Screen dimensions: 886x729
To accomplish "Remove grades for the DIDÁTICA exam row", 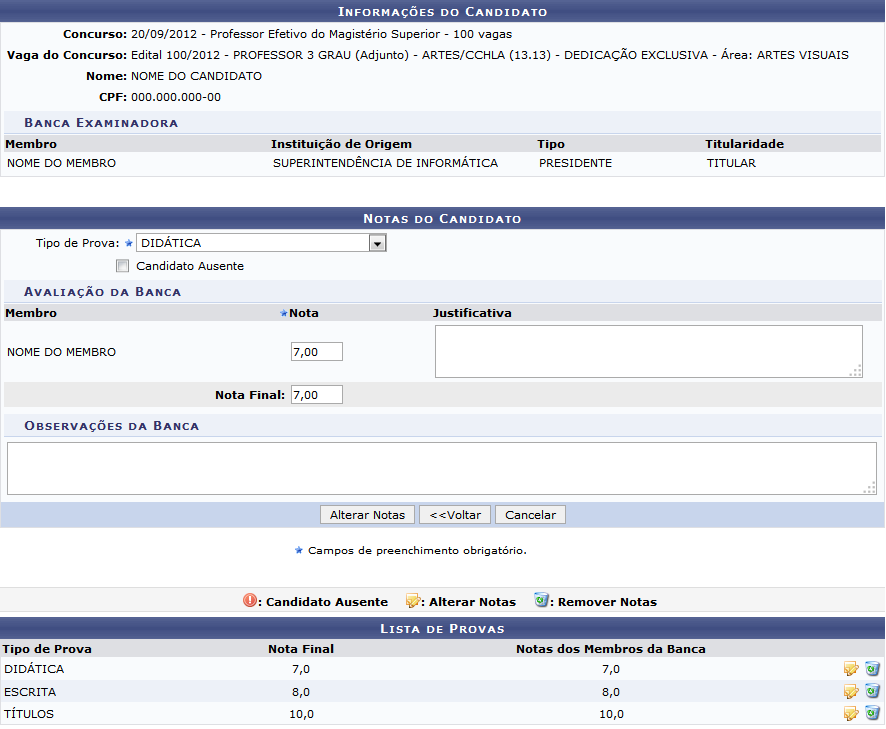I will (x=872, y=669).
